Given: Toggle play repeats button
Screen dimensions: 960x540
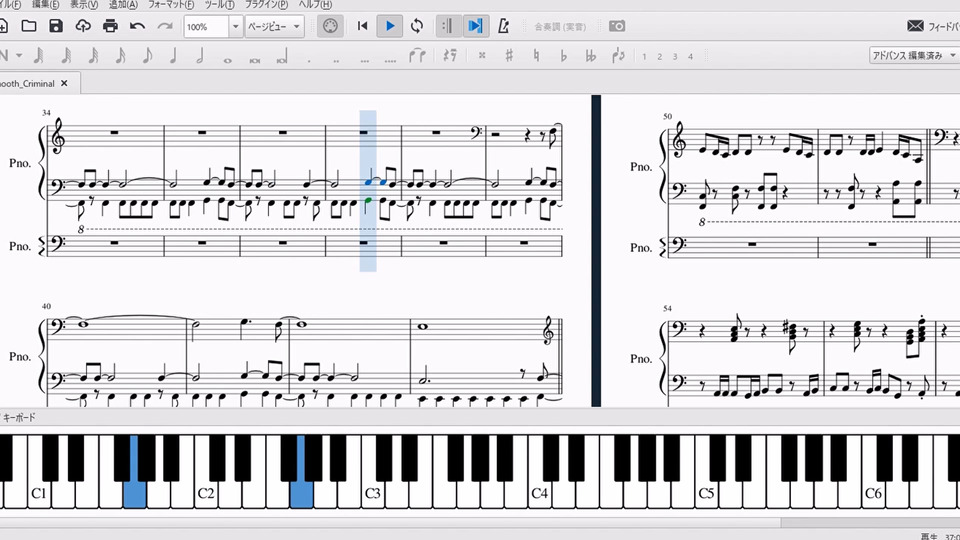Looking at the screenshot, I should coord(448,26).
